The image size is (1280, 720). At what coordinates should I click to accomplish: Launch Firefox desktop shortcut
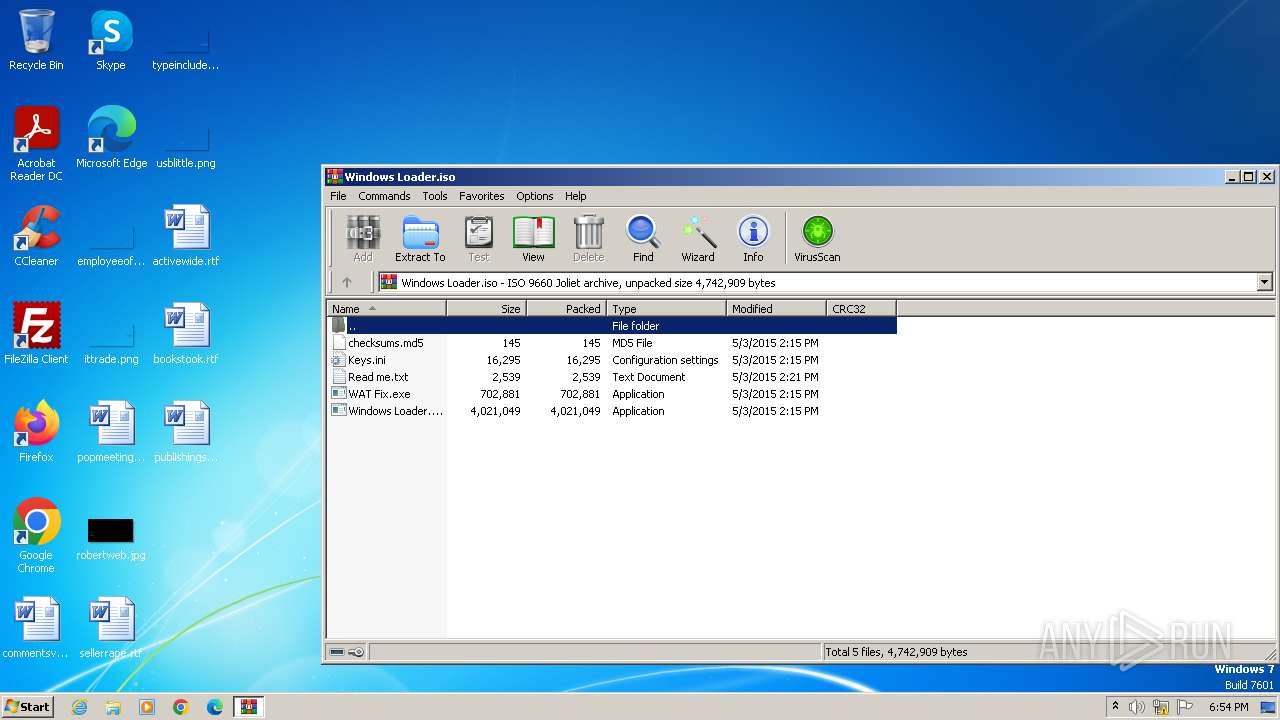[36, 432]
